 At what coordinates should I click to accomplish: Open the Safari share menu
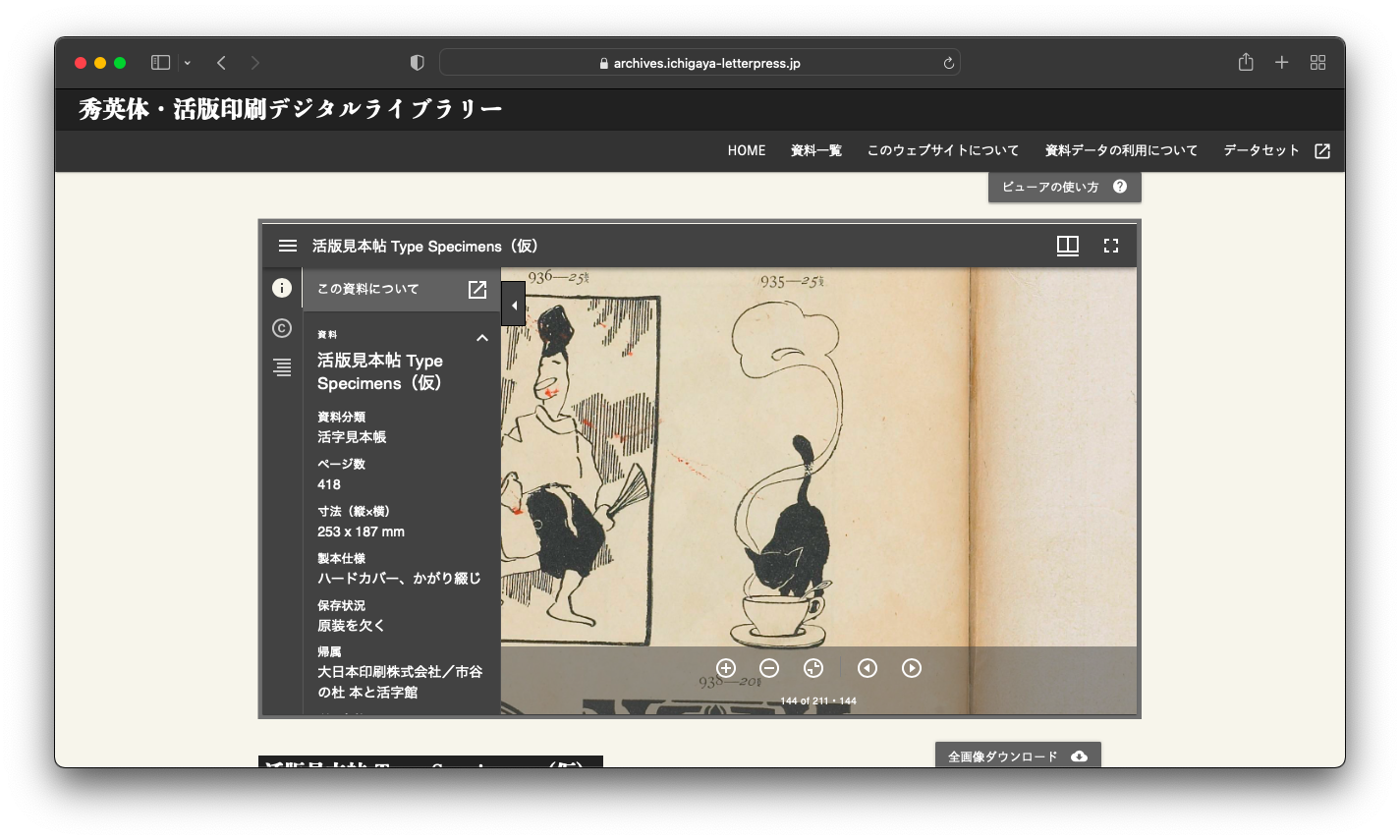pos(1246,62)
